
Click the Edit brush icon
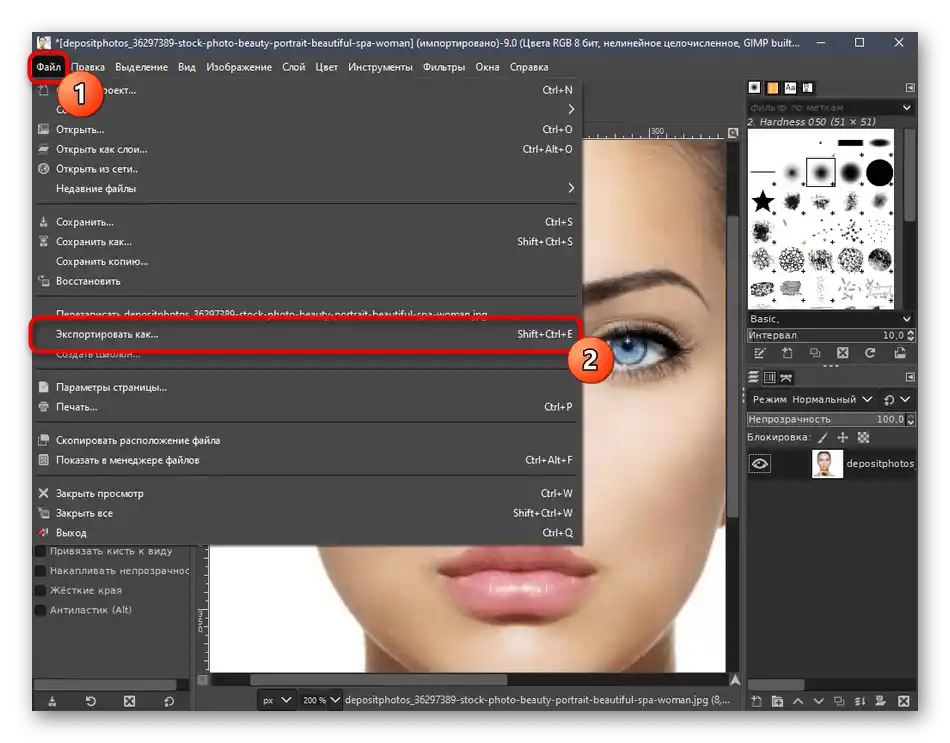coord(760,353)
